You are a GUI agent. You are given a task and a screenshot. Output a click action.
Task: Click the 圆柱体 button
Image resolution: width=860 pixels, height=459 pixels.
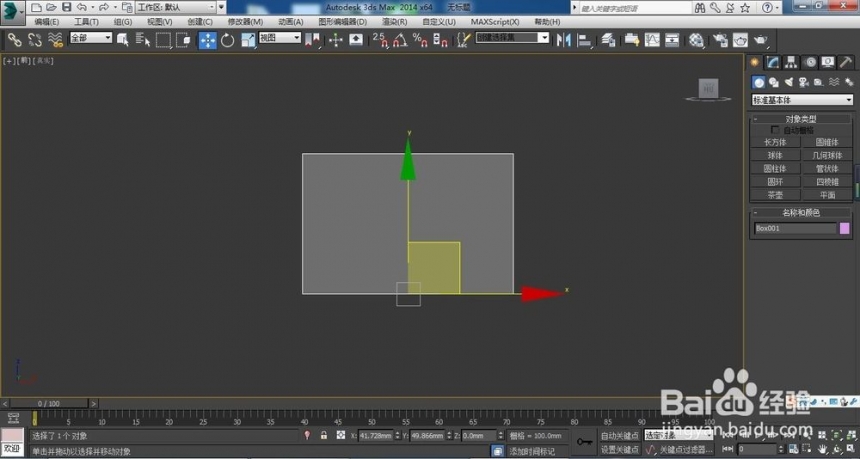775,168
